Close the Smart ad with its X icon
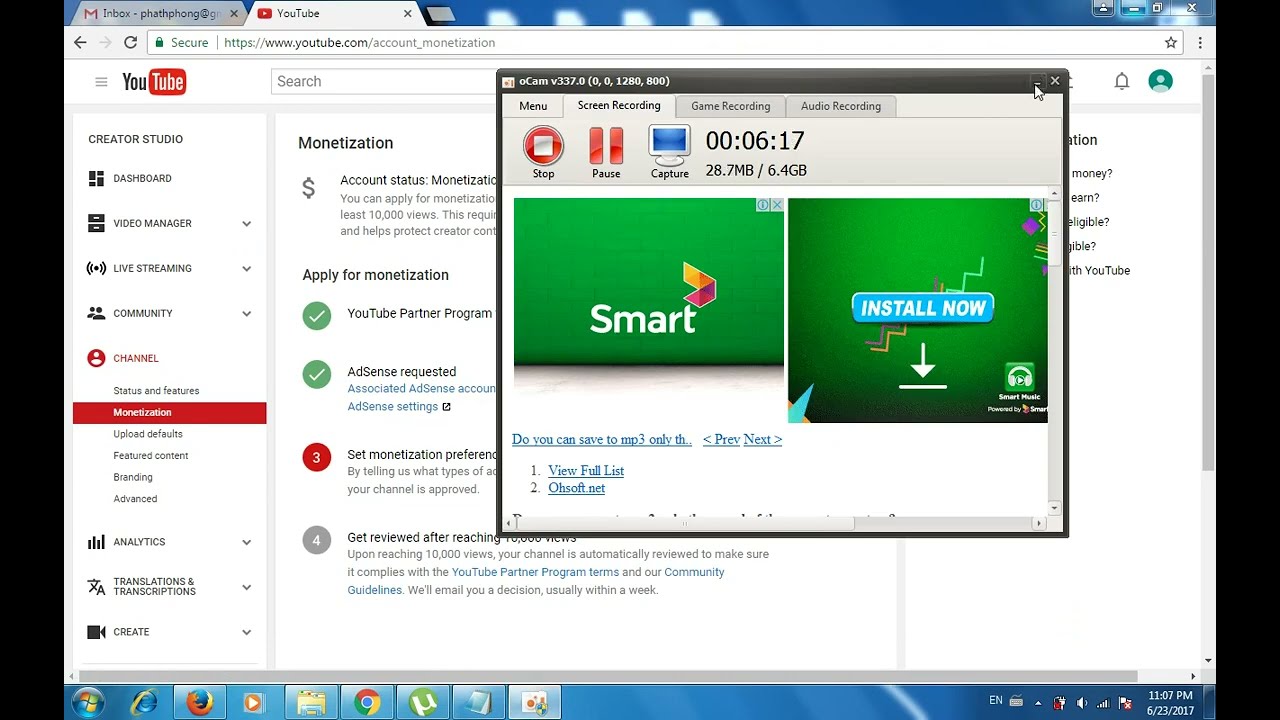The height and width of the screenshot is (720, 1280). click(x=777, y=205)
